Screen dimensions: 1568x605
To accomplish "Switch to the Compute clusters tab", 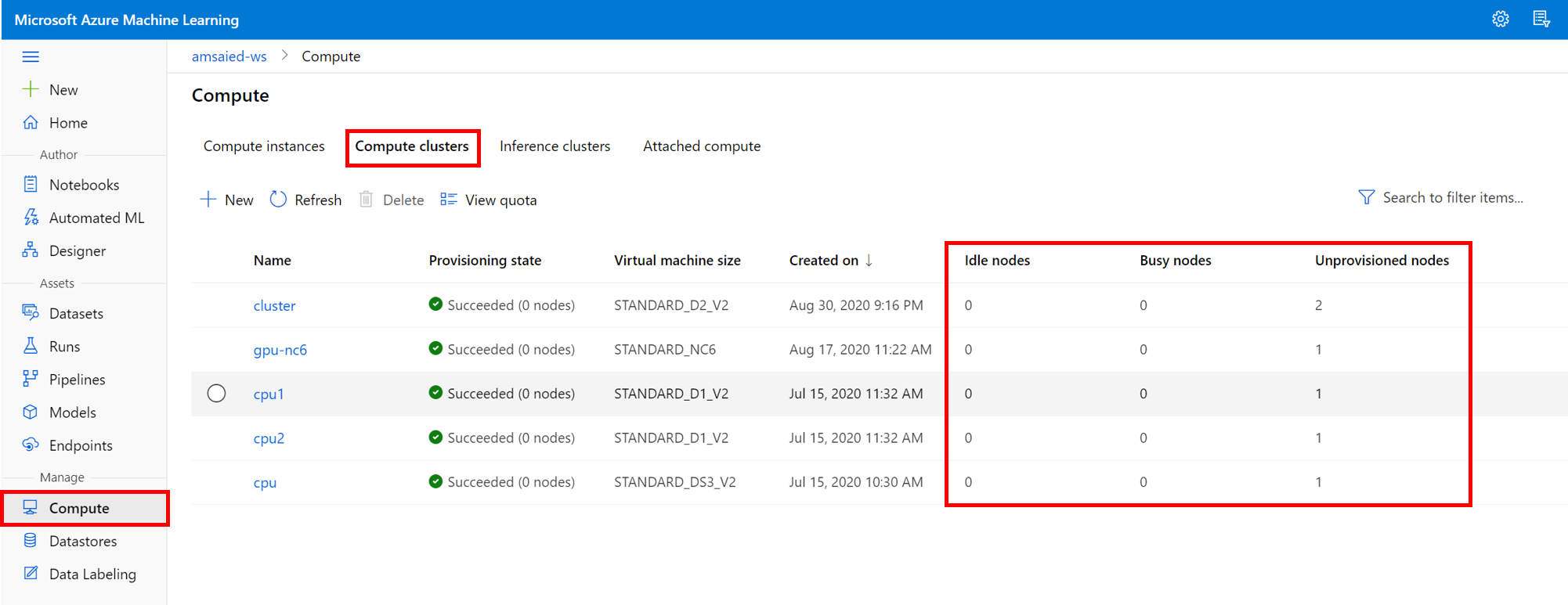I will 412,146.
